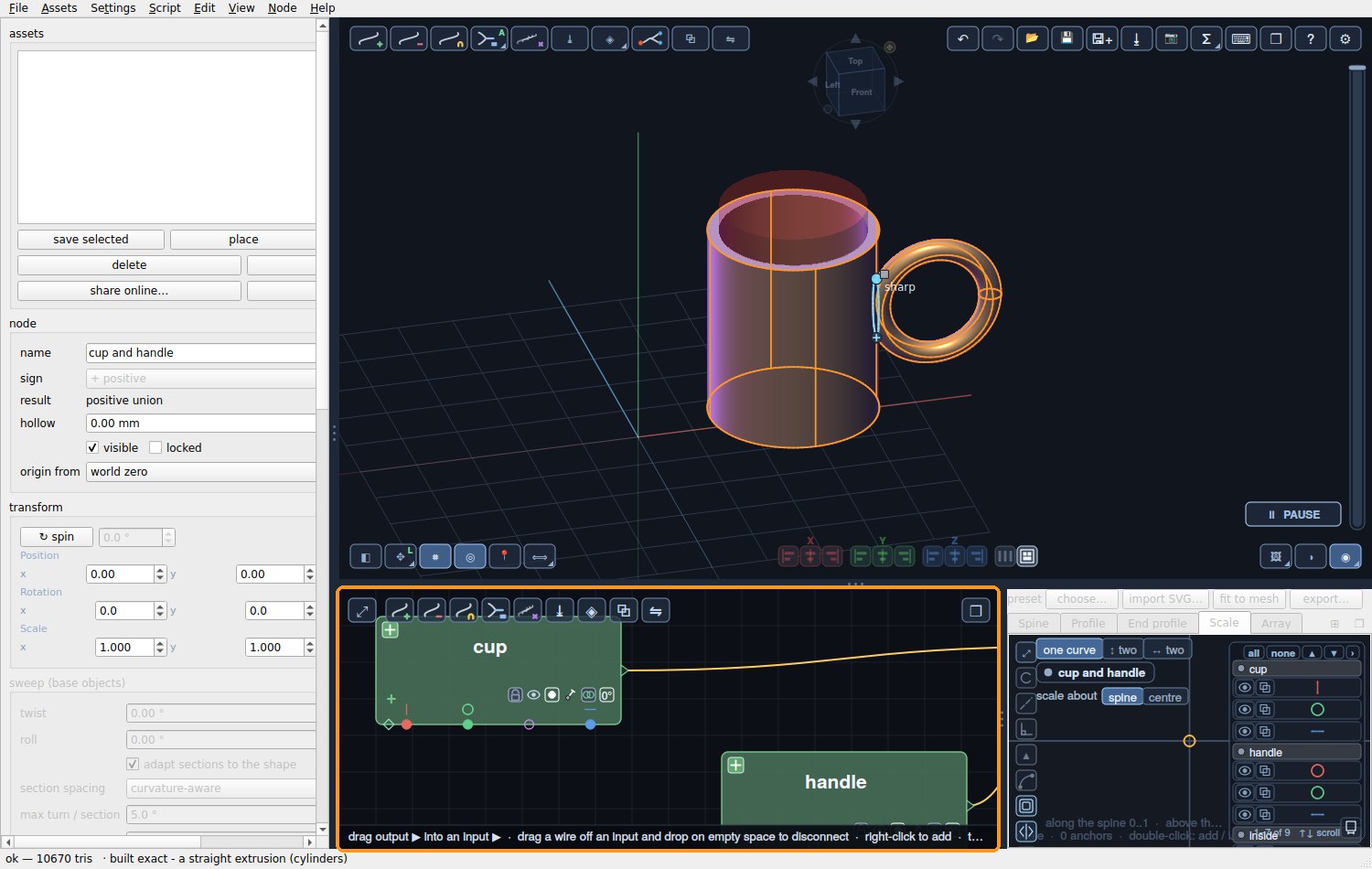This screenshot has width=1372, height=869.
Task: Click the camera snapshot icon
Action: [x=1171, y=38]
